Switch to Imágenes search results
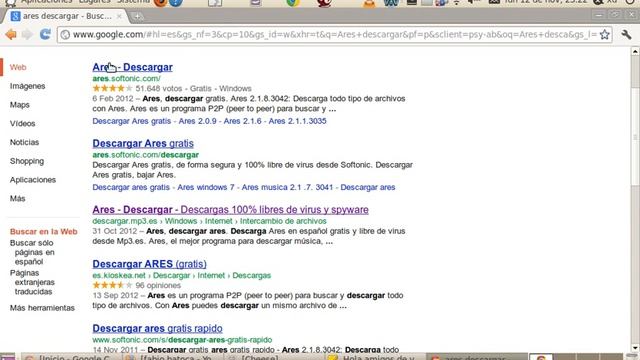This screenshot has width=640, height=360. coord(27,86)
